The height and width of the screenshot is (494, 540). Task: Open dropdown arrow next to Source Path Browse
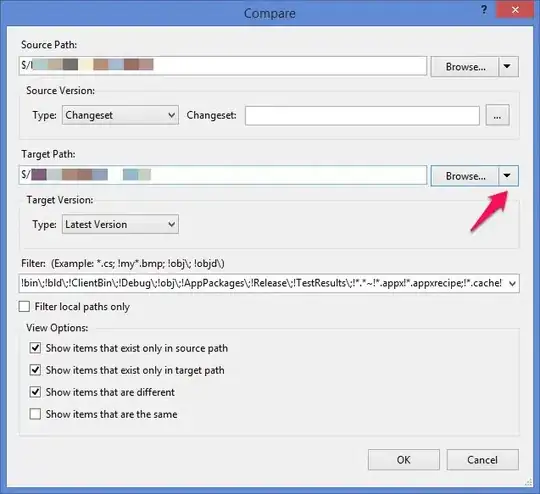coord(507,66)
